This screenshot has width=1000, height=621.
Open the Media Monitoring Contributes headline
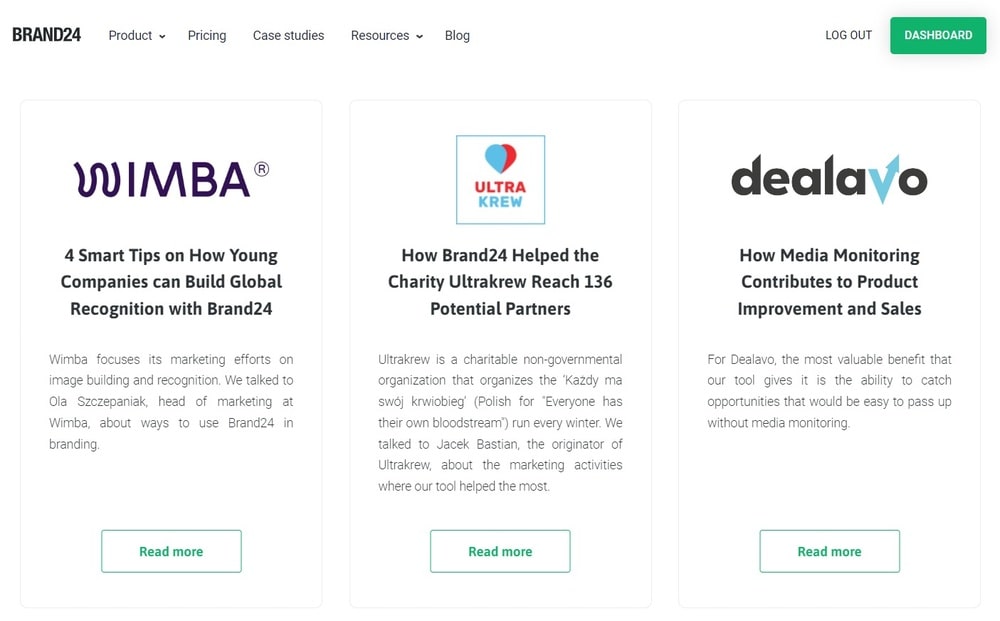[829, 282]
